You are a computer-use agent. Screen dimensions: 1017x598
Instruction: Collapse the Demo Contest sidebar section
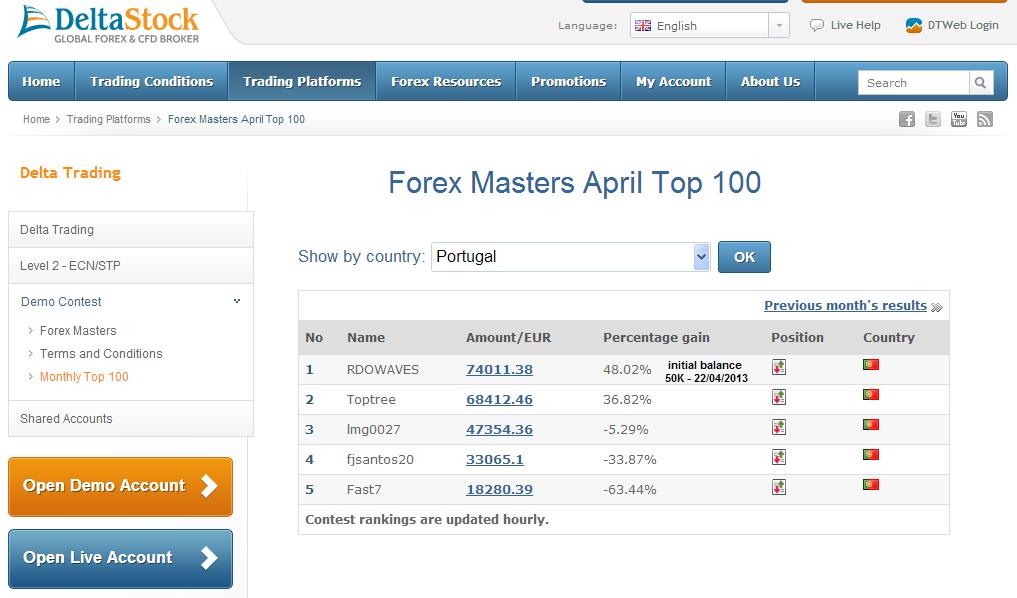click(237, 301)
